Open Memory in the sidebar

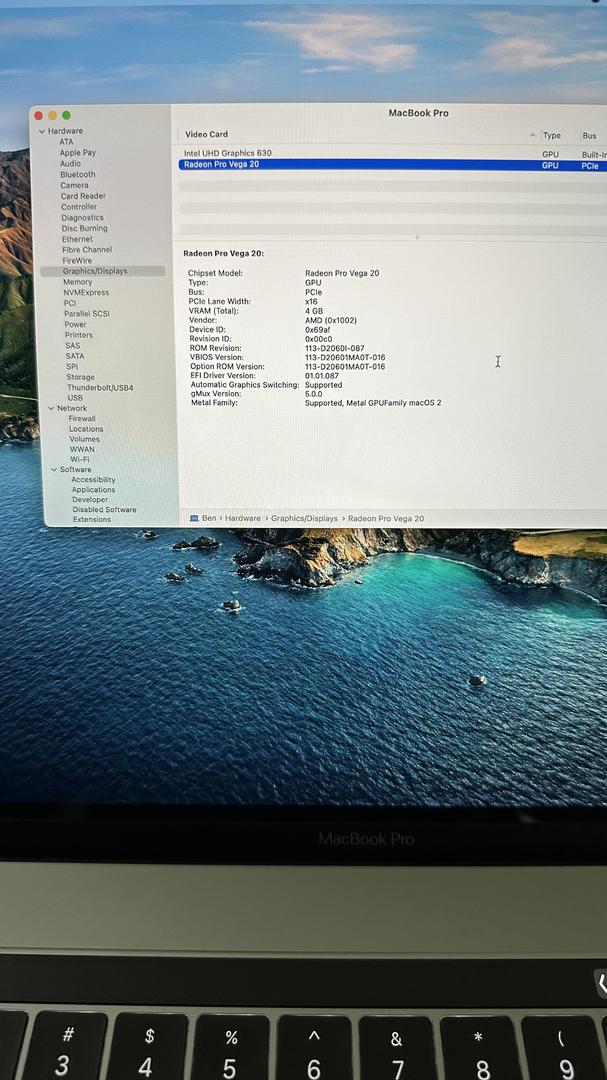coord(78,282)
